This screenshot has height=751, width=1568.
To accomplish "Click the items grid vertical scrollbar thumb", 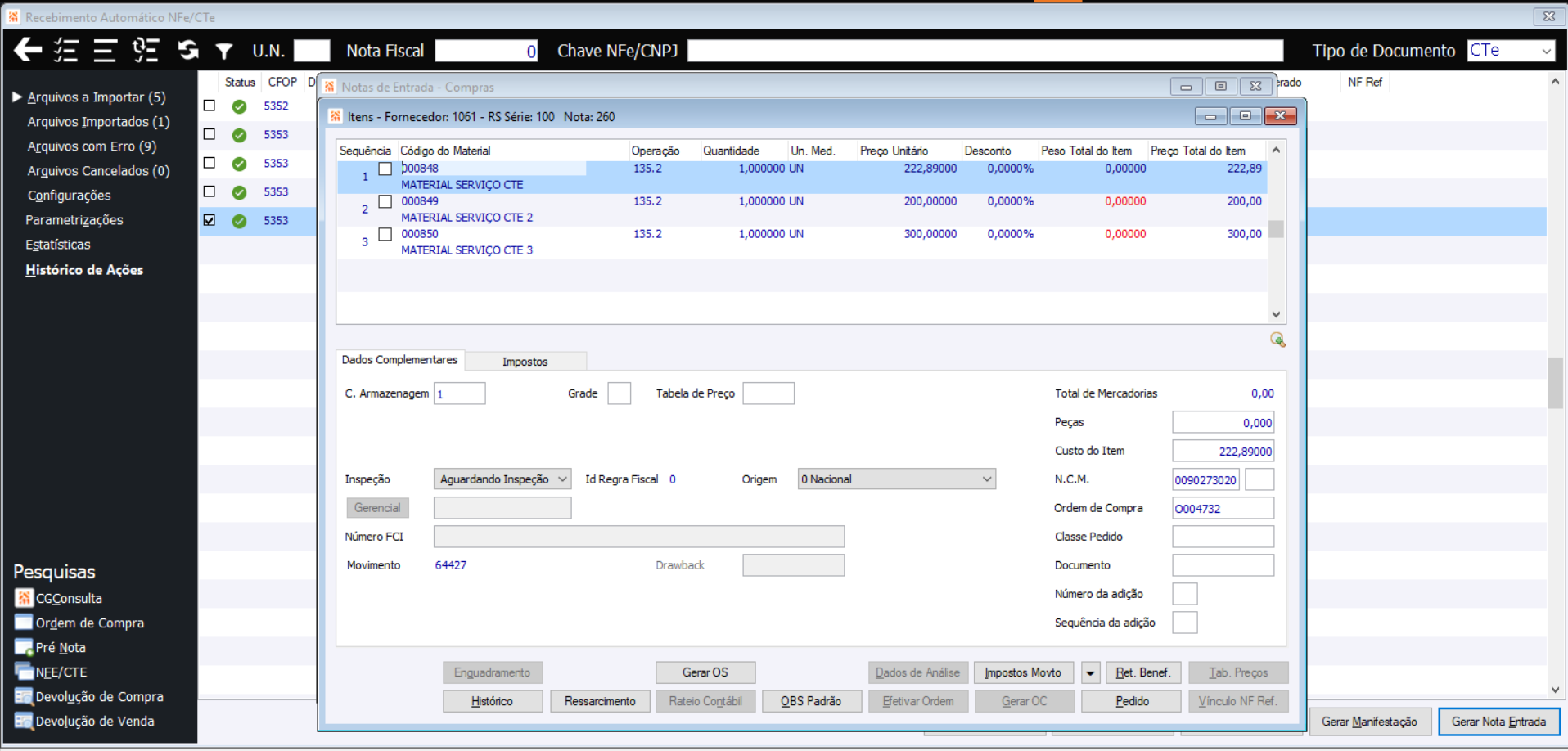I will point(1276,229).
